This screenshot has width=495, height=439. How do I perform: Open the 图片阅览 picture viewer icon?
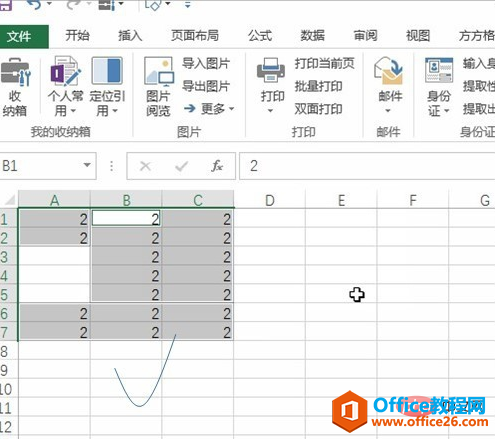point(159,71)
